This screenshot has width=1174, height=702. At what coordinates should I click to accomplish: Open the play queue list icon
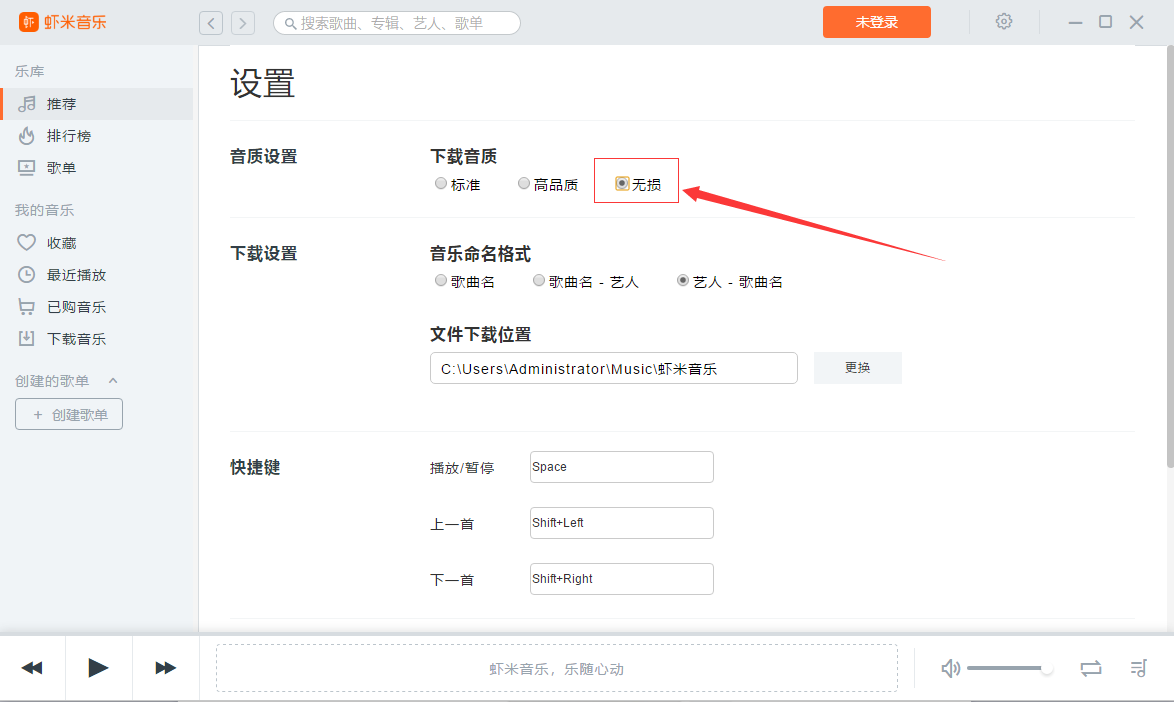point(1138,668)
